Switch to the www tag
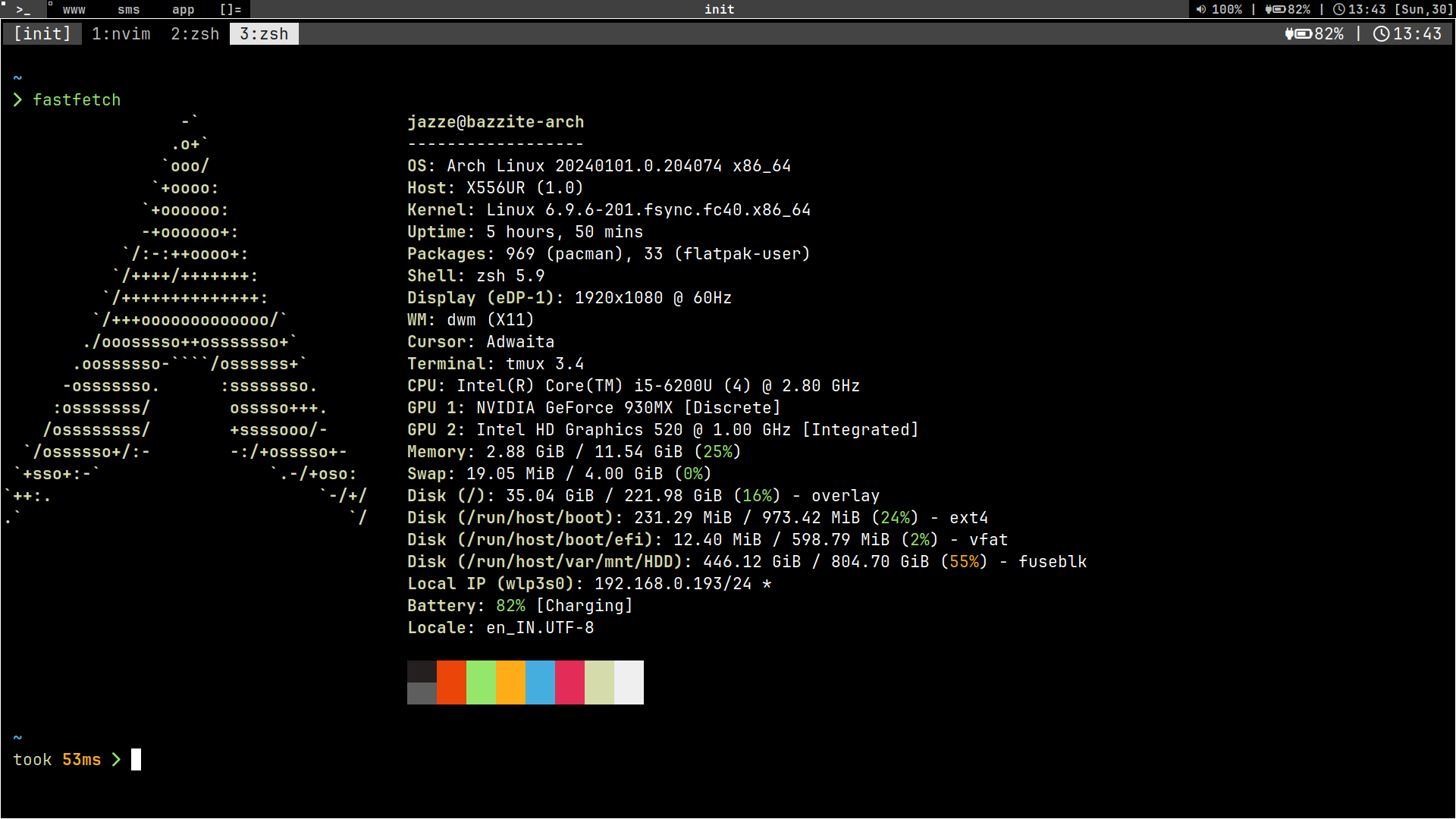1456x819 pixels. (x=74, y=10)
